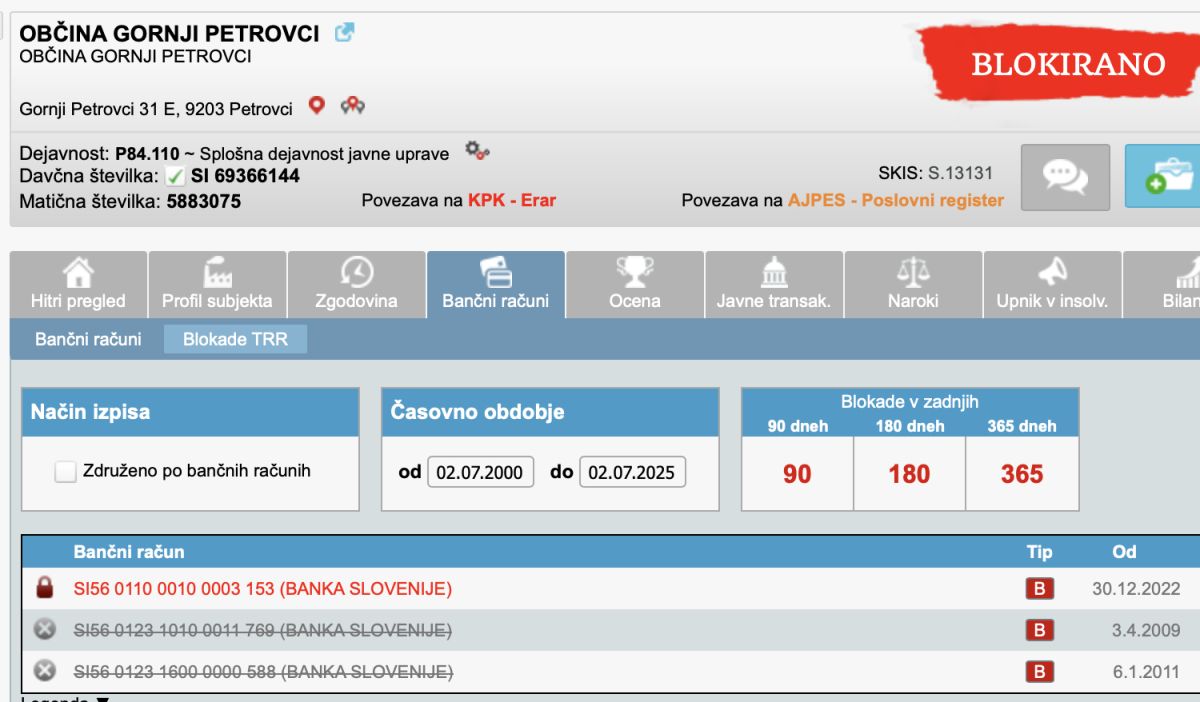
Task: Select the Blokade TRR sub-tab
Action: pos(235,339)
